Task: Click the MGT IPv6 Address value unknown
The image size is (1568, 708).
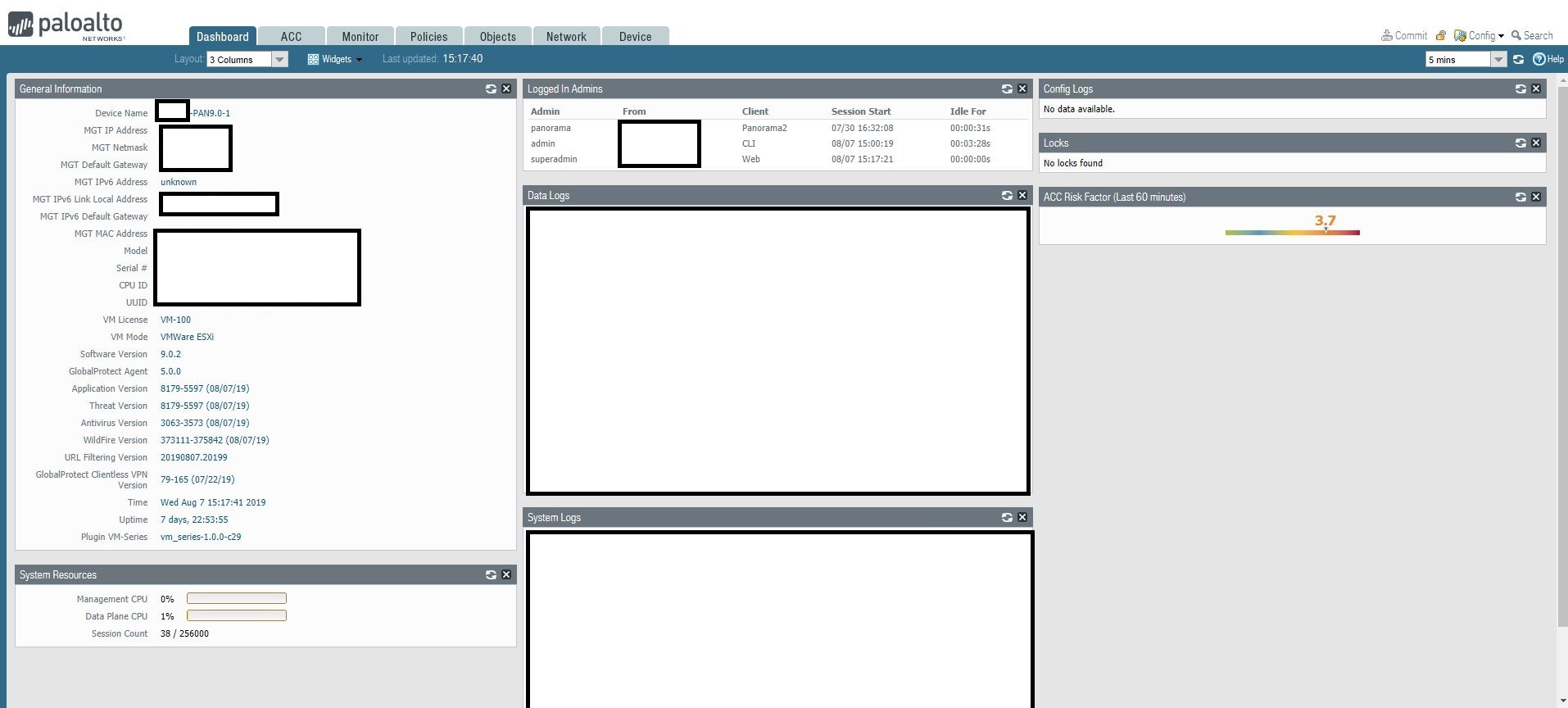Action: [x=179, y=182]
